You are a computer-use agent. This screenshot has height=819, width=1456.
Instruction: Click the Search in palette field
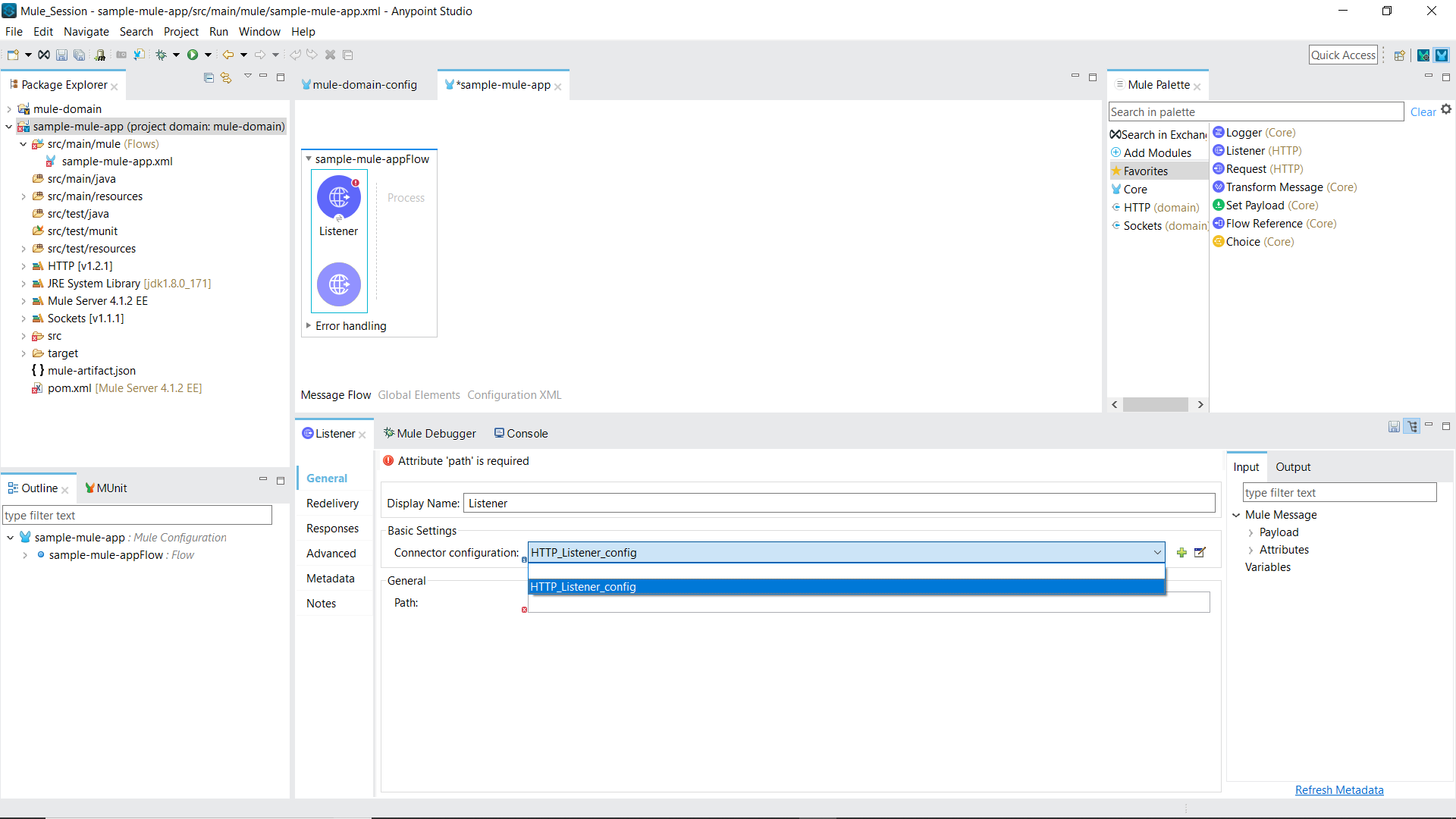[1256, 112]
